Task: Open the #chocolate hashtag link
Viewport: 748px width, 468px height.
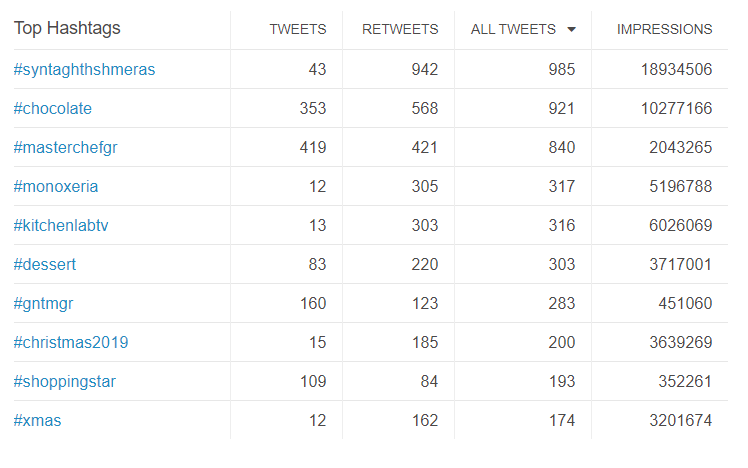Action: click(x=53, y=109)
